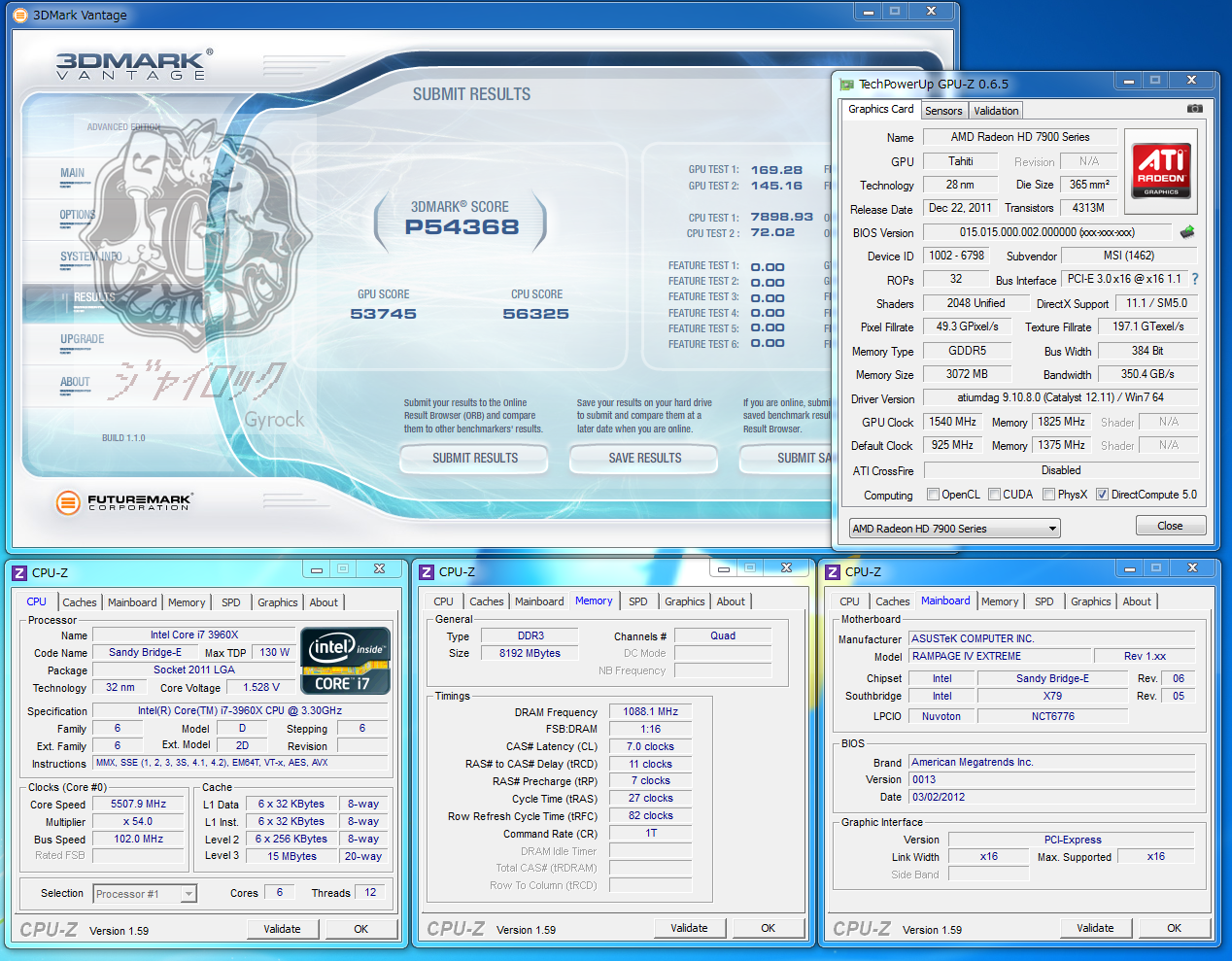Image resolution: width=1232 pixels, height=961 pixels.
Task: Click the Bandwidth value 350.4 GB/s
Action: click(1147, 374)
